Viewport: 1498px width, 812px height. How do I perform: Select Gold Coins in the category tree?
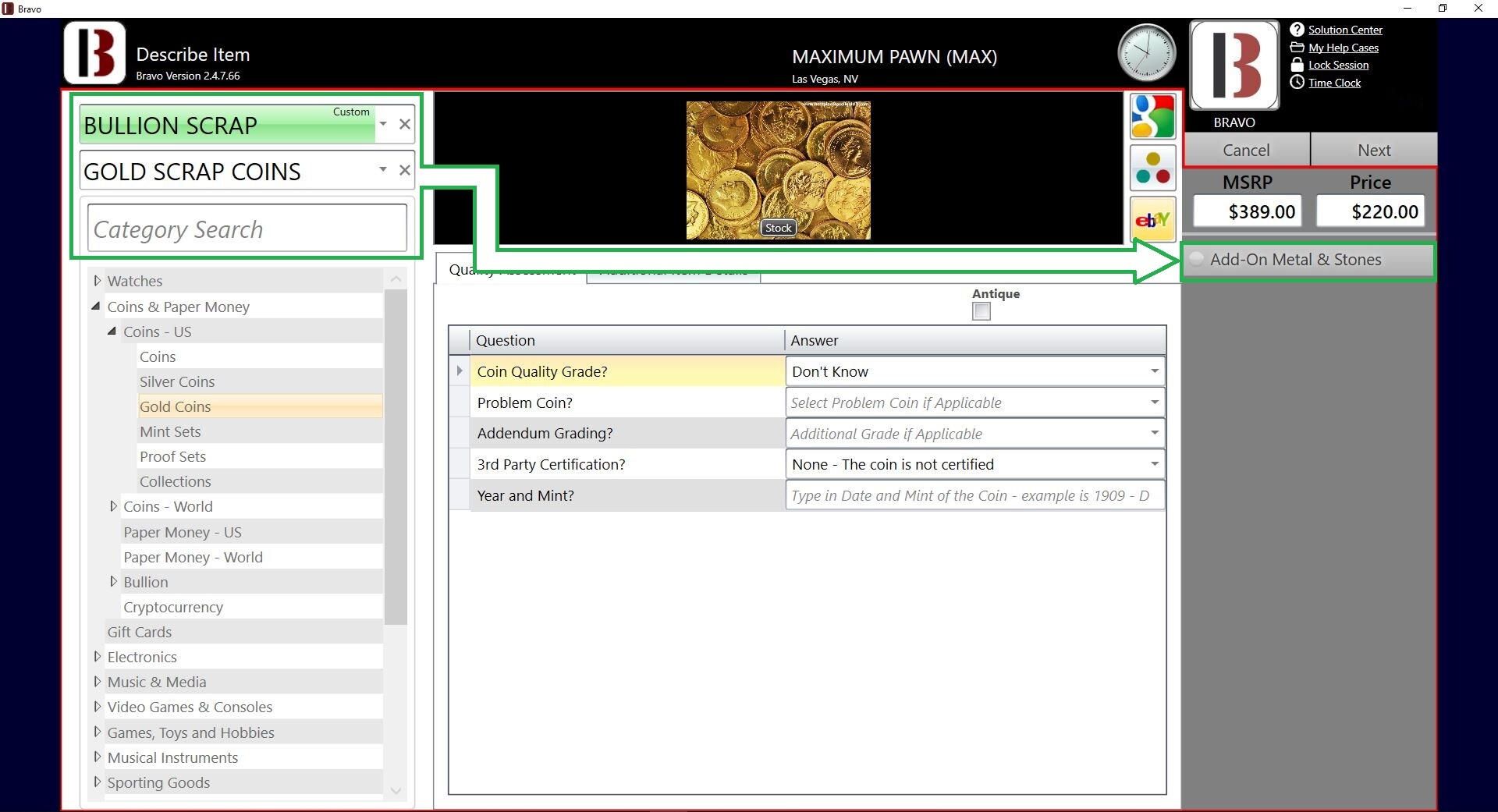(x=176, y=406)
